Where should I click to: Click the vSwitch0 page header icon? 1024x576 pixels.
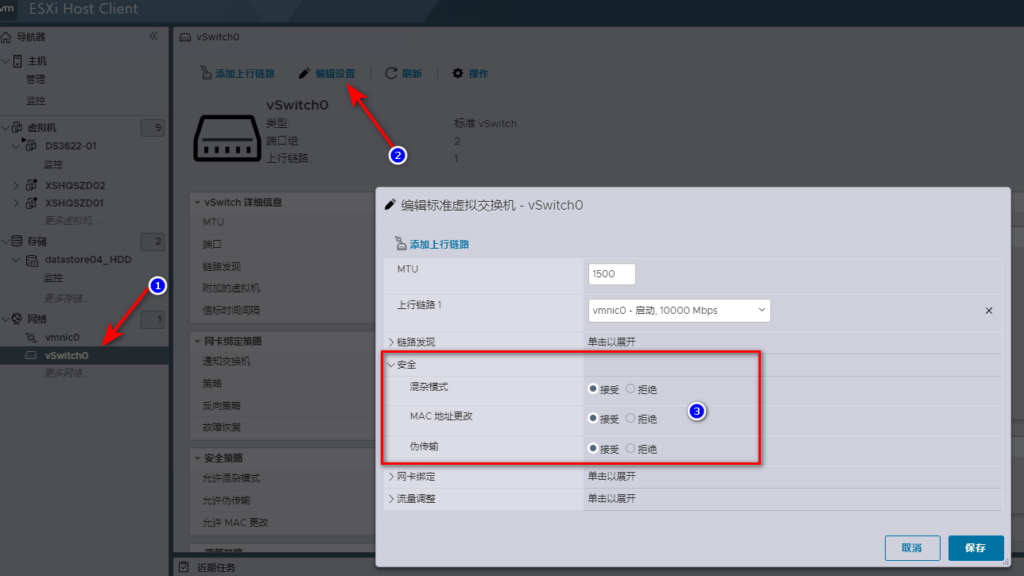tap(185, 37)
